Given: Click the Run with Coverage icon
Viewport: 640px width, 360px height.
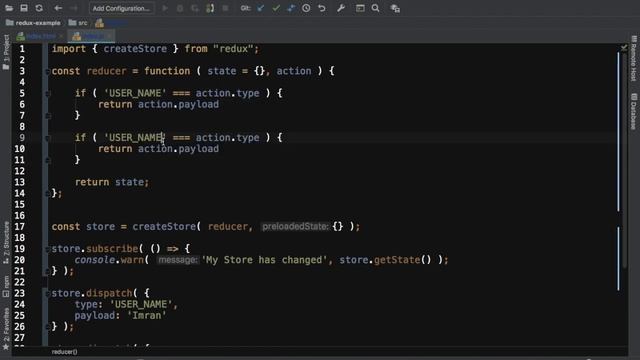Looking at the screenshot, I should click(195, 8).
